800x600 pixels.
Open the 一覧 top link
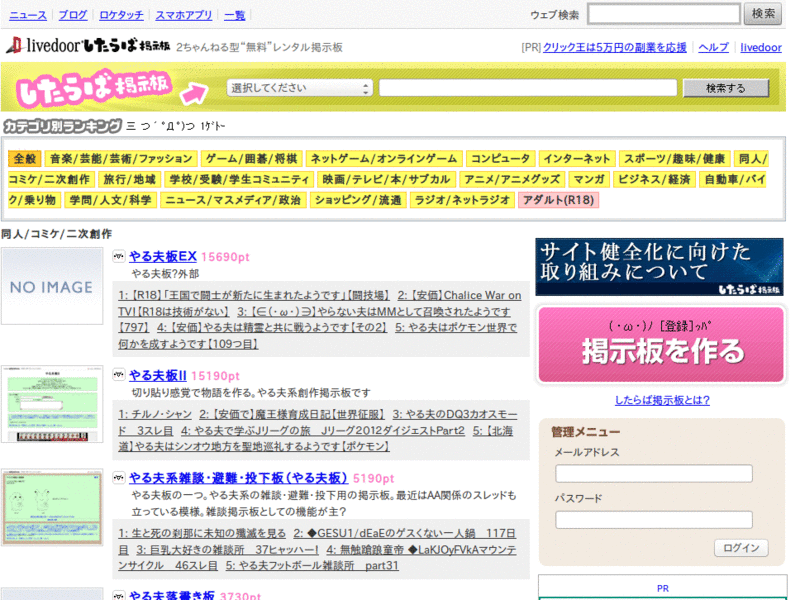click(235, 15)
